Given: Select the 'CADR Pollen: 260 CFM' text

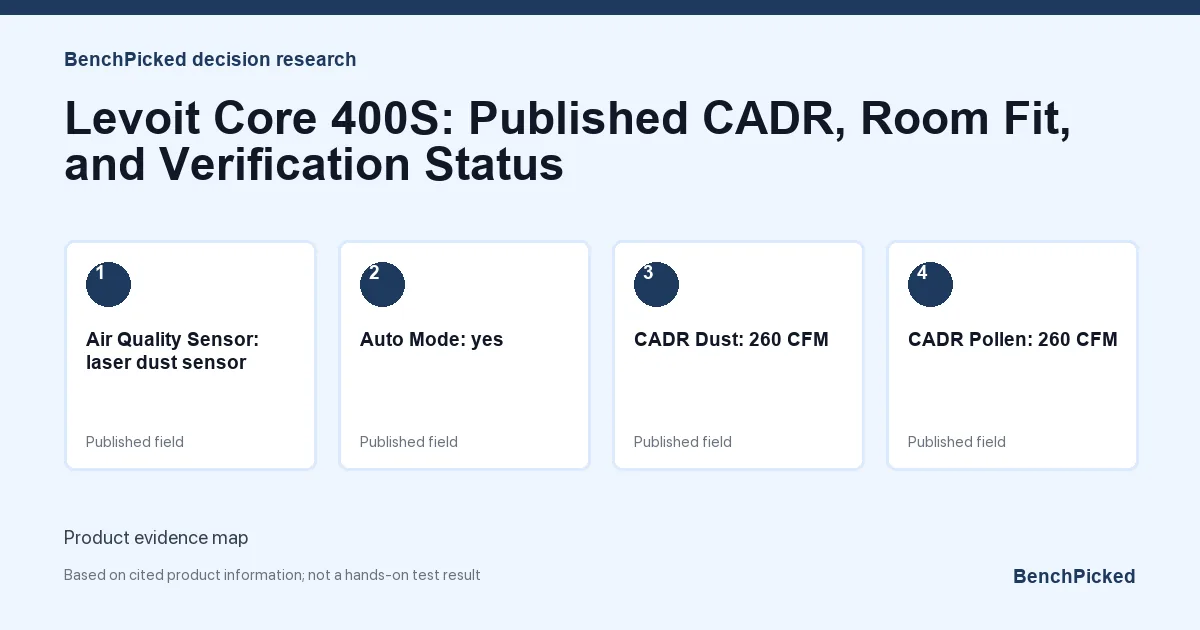Looking at the screenshot, I should [x=1012, y=340].
